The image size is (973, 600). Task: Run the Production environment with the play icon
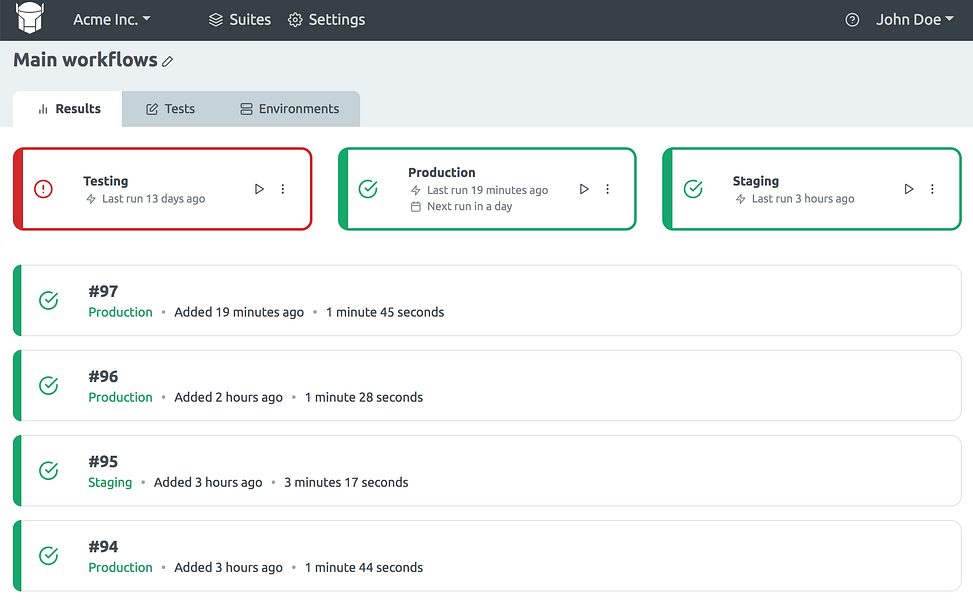(x=584, y=189)
